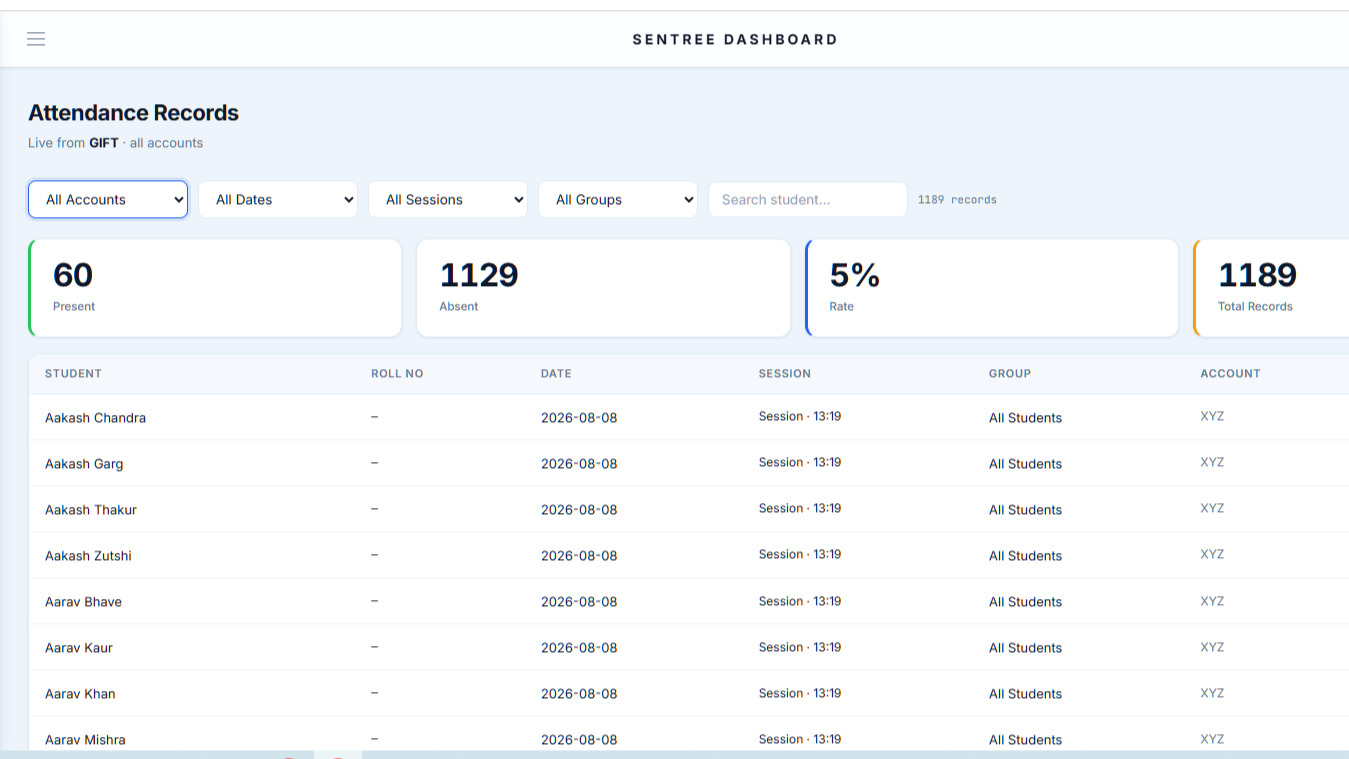
Task: Select student Aarav Kaur
Action: (79, 648)
